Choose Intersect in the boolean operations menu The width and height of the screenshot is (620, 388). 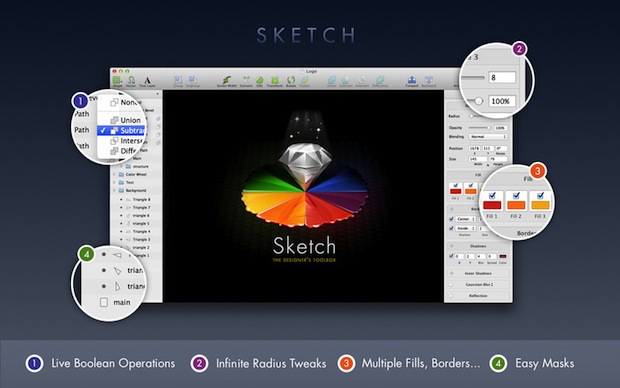tap(121, 141)
